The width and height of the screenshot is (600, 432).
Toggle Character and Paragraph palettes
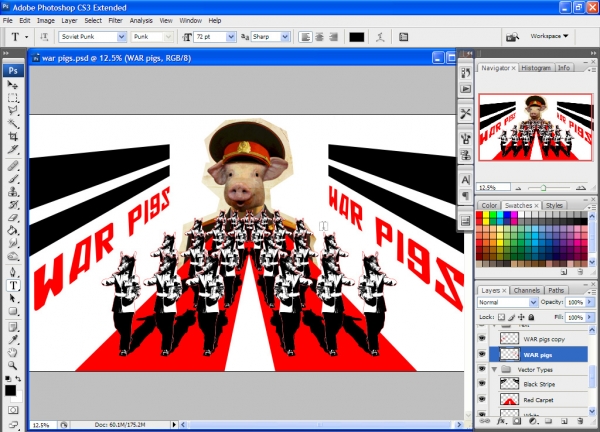[x=403, y=37]
